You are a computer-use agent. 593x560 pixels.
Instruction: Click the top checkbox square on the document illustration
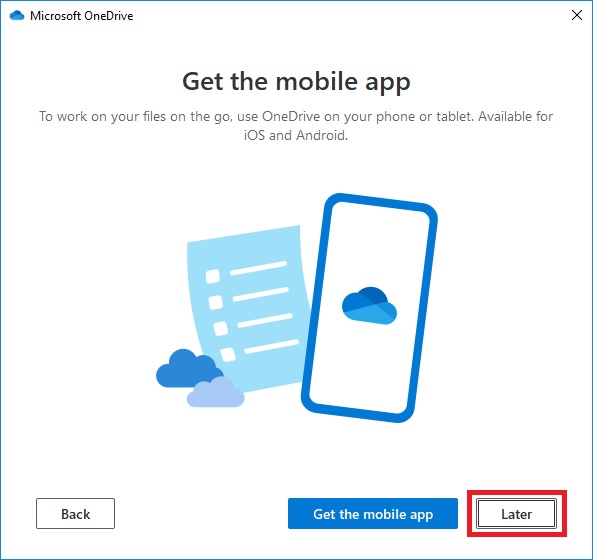tap(213, 276)
